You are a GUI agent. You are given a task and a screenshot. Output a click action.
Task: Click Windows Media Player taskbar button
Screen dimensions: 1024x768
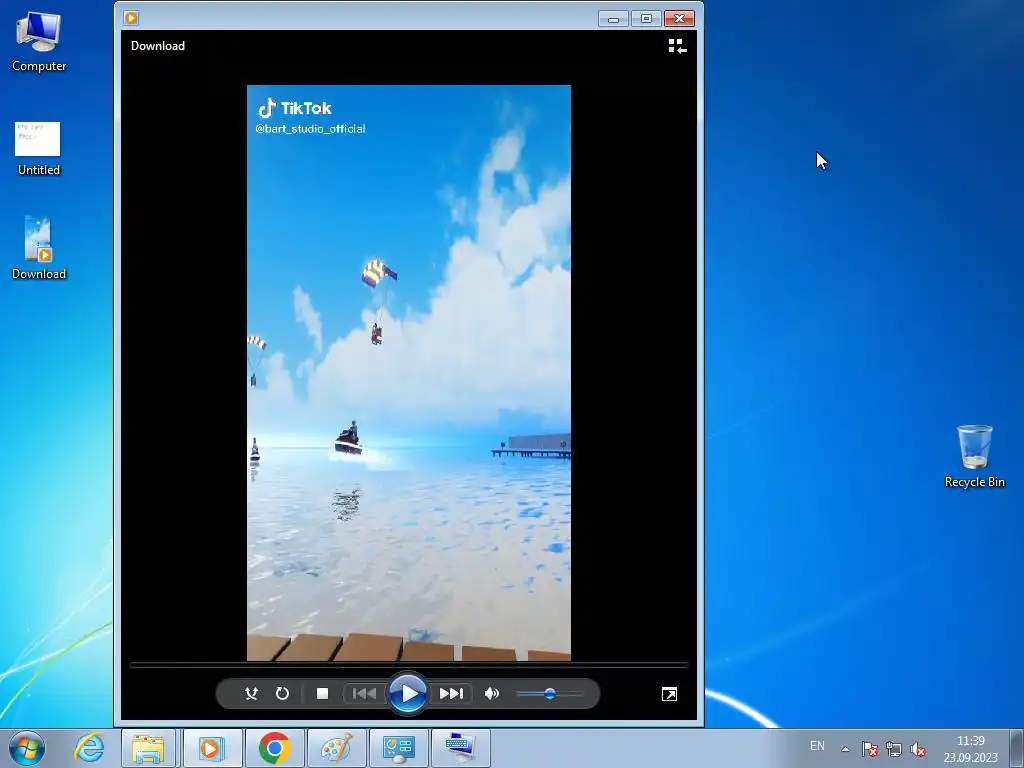pos(212,748)
